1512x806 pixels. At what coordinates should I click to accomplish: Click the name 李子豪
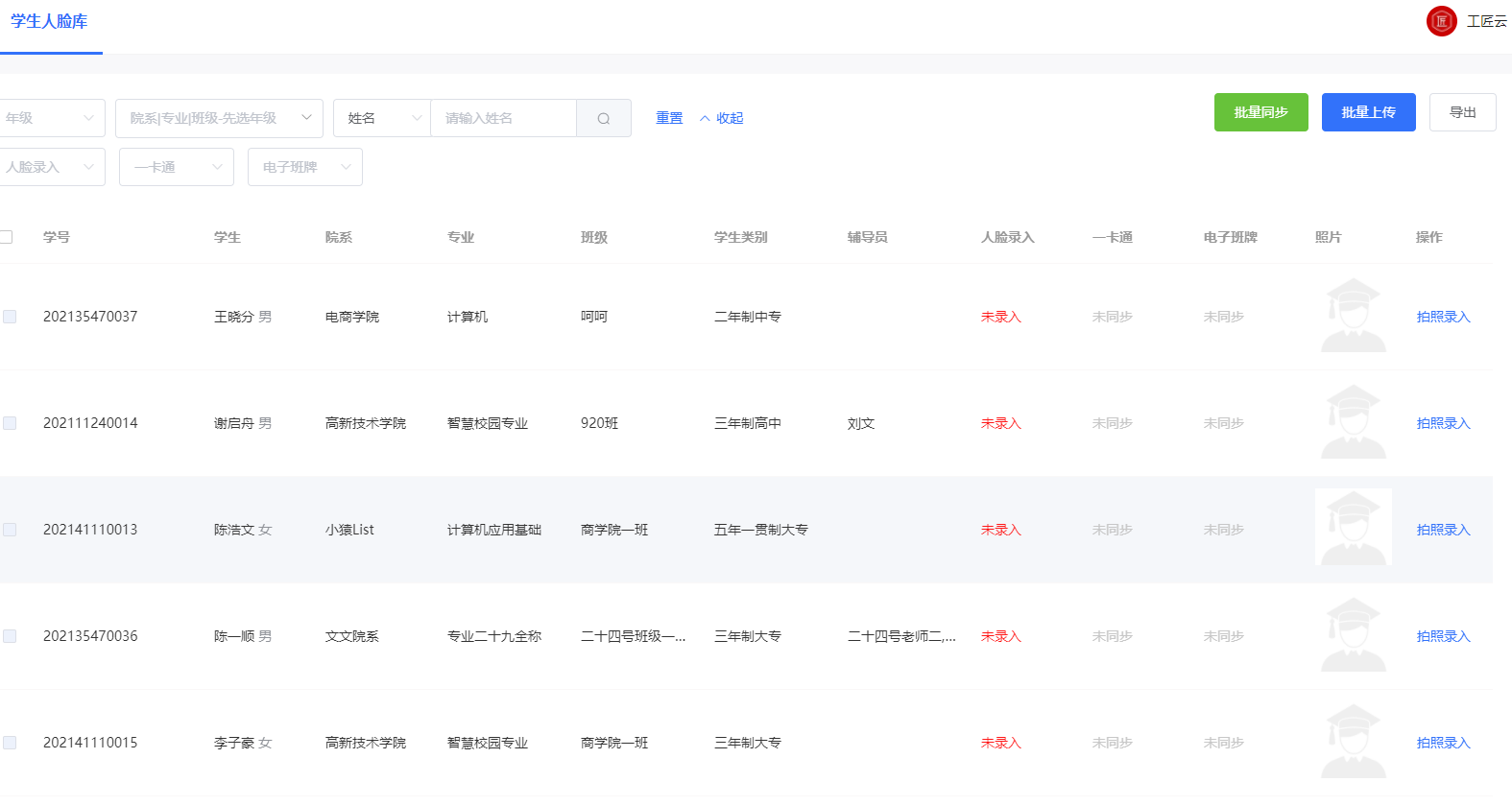tap(234, 743)
